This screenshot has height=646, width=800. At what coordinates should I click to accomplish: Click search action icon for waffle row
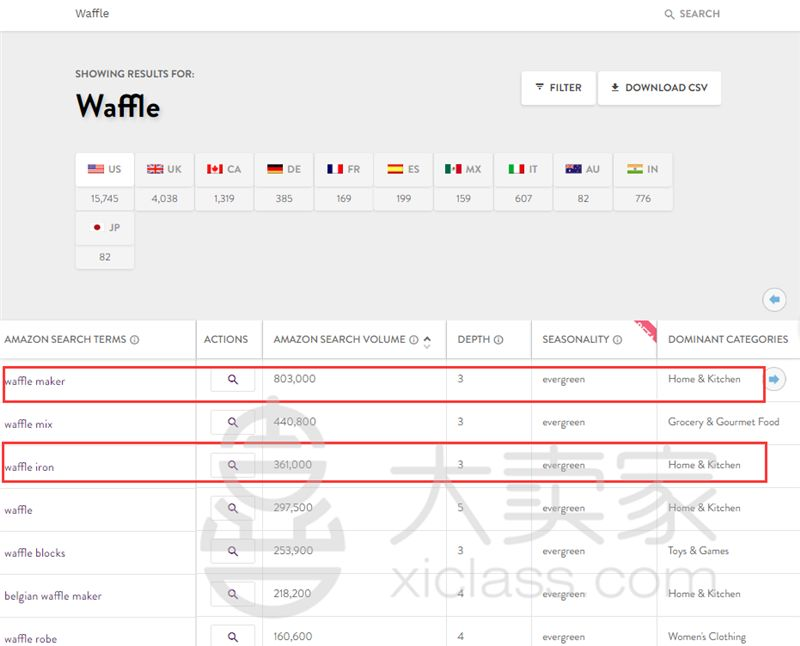[233, 508]
